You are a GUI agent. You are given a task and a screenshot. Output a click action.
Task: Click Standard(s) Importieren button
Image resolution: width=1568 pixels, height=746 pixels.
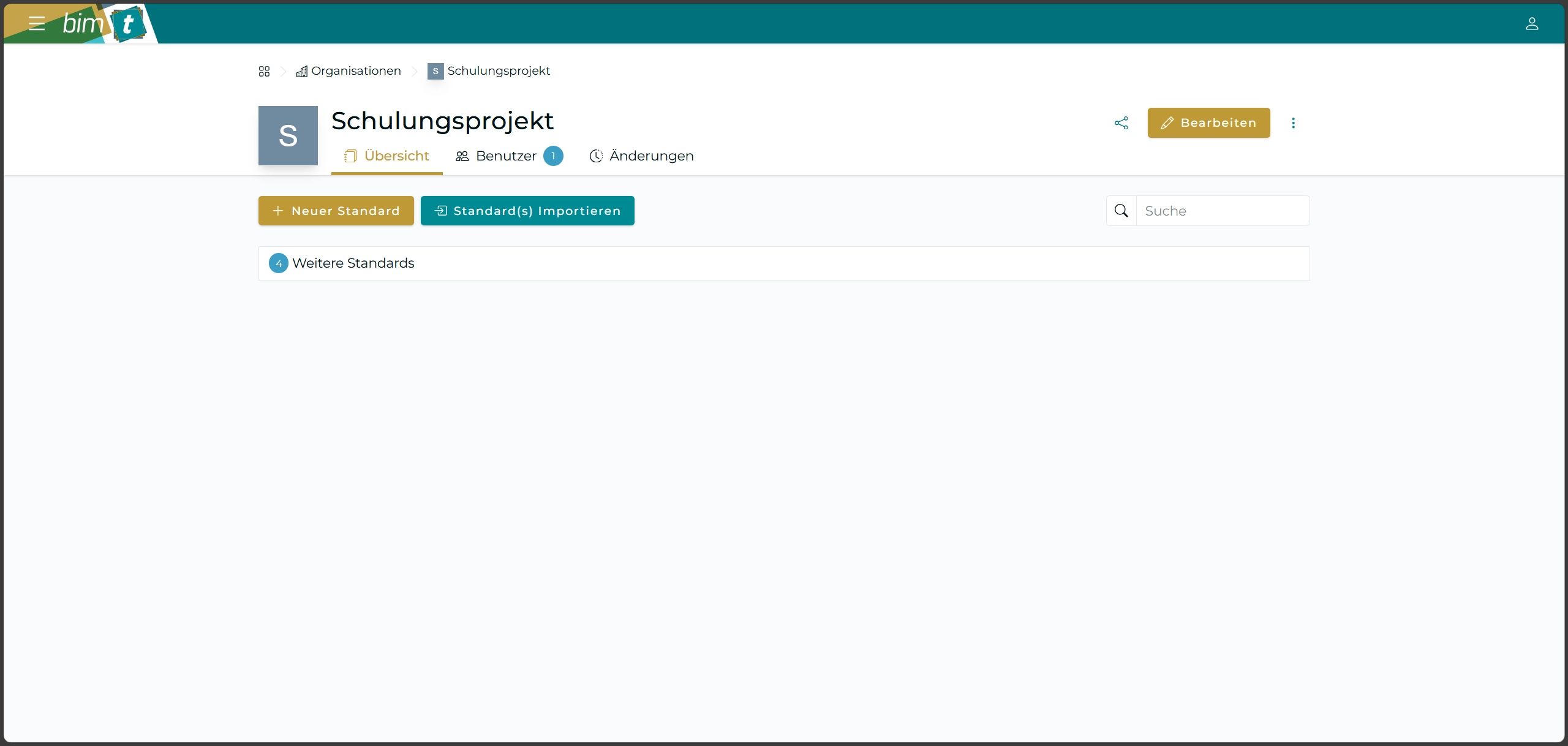527,211
